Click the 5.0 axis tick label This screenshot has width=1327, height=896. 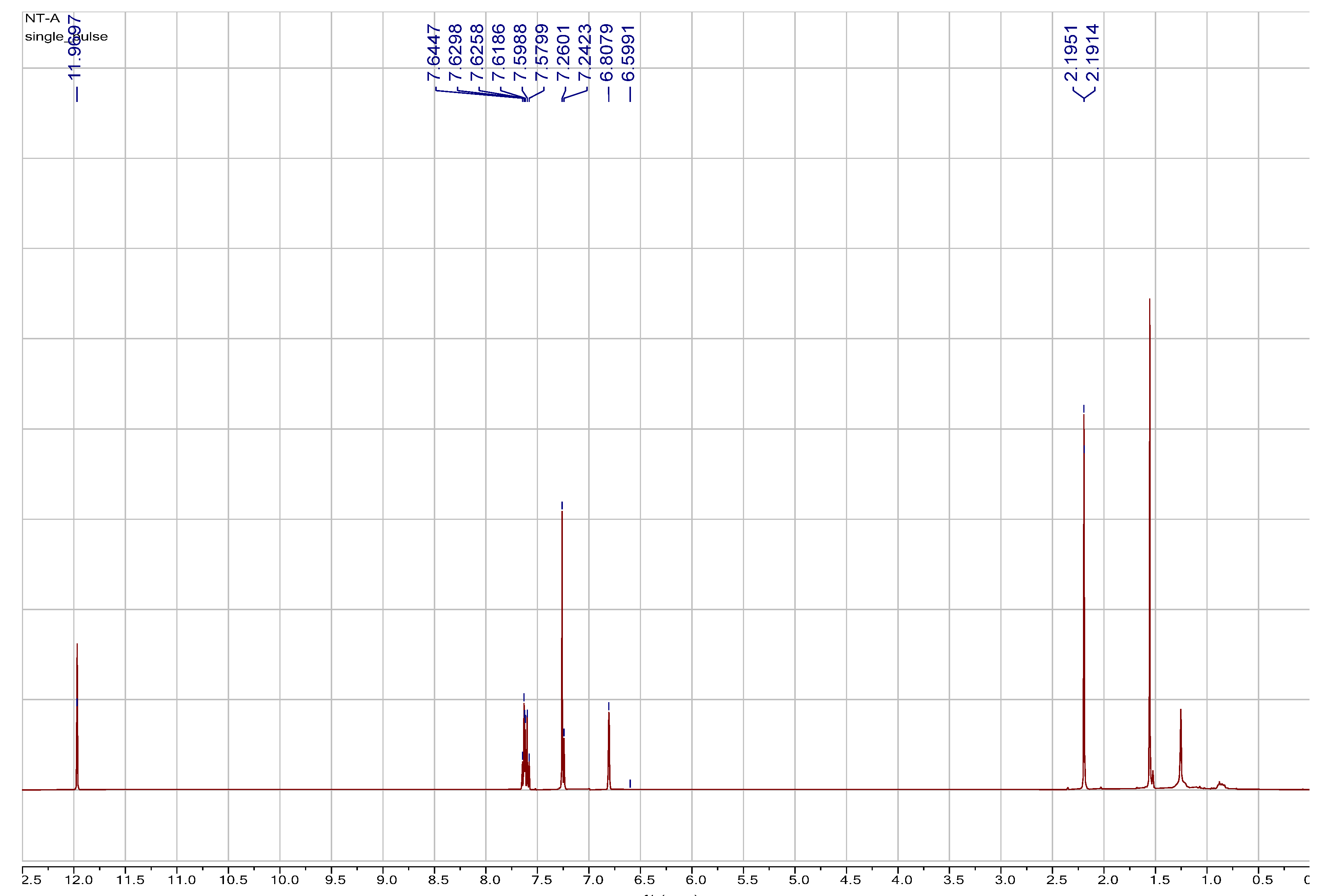(799, 880)
